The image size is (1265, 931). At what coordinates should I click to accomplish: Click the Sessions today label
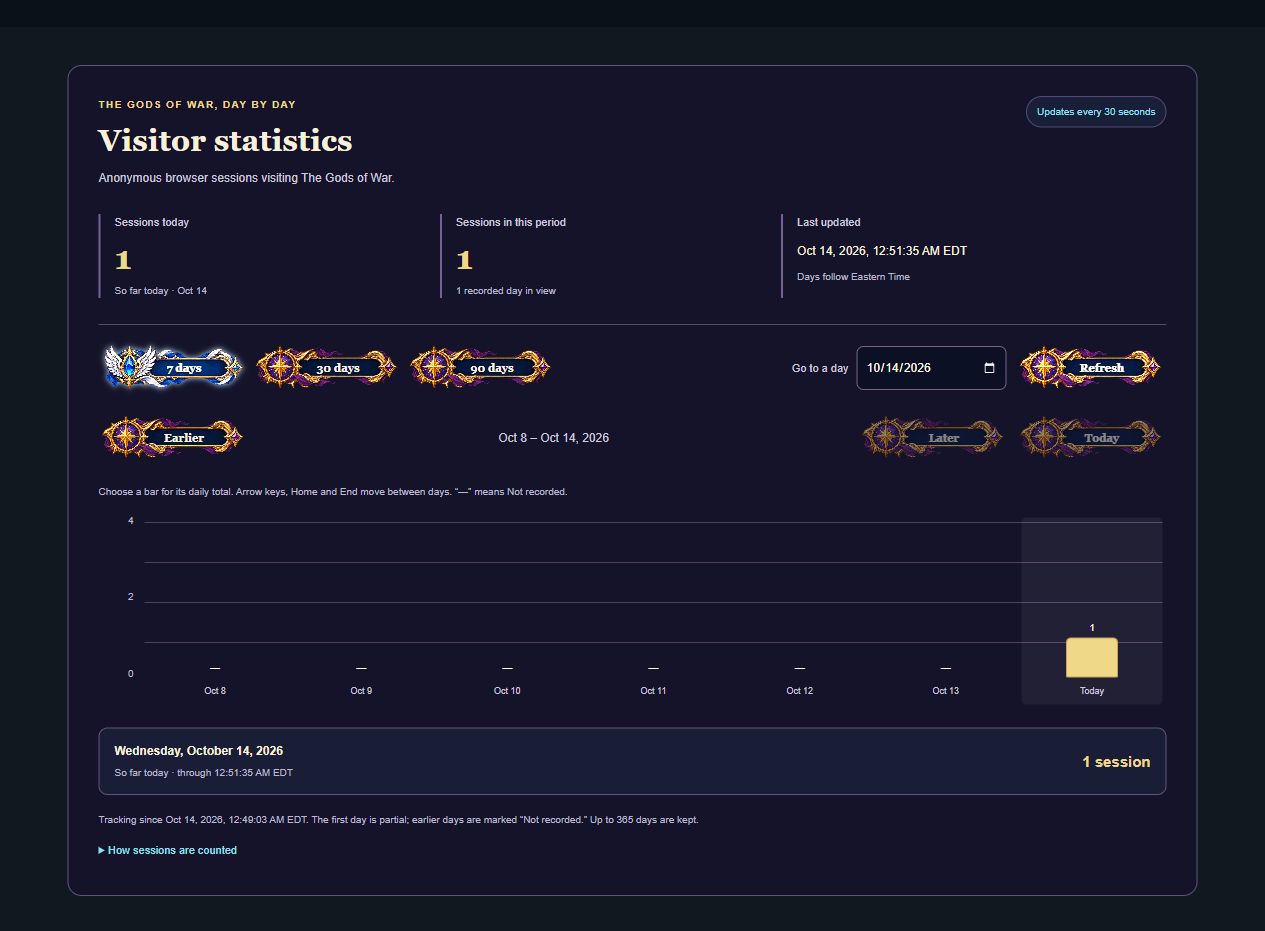[x=152, y=222]
